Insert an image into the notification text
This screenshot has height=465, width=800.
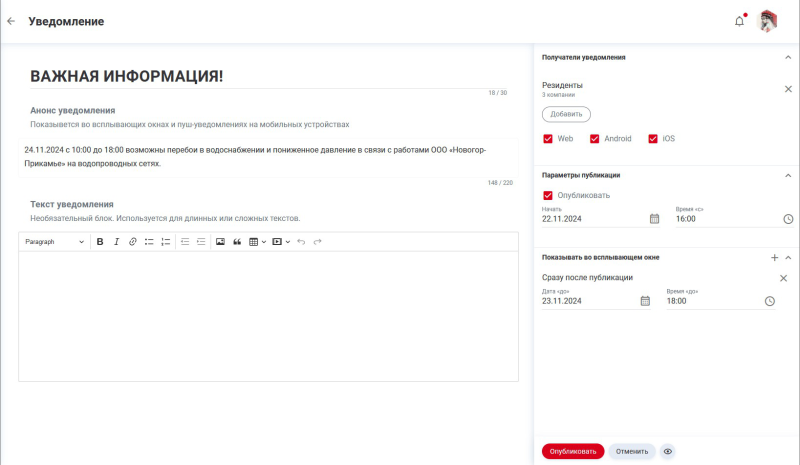(x=220, y=242)
